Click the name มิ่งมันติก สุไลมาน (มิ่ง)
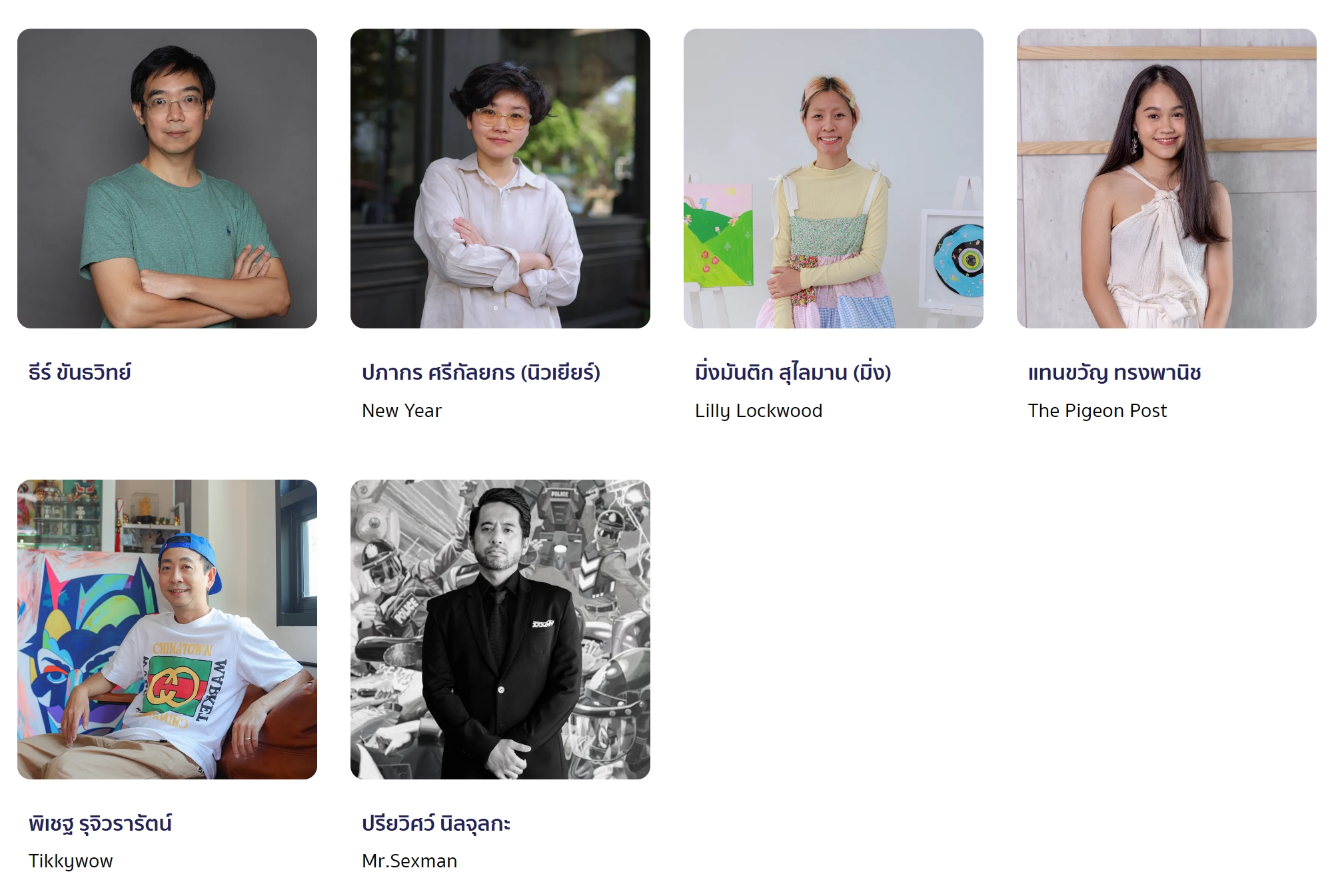The width and height of the screenshot is (1338, 896). [793, 372]
